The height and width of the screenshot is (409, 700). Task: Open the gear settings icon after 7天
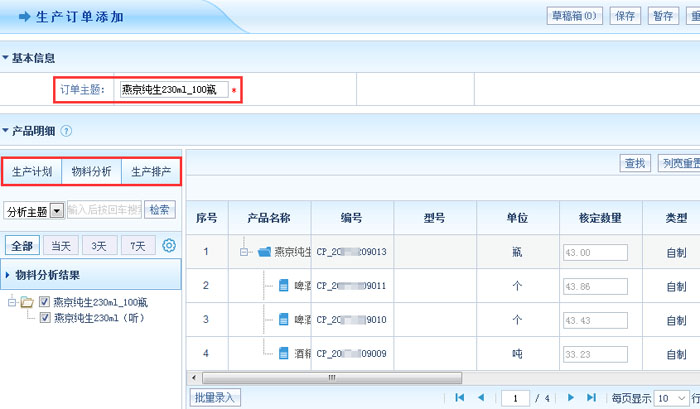tap(169, 246)
